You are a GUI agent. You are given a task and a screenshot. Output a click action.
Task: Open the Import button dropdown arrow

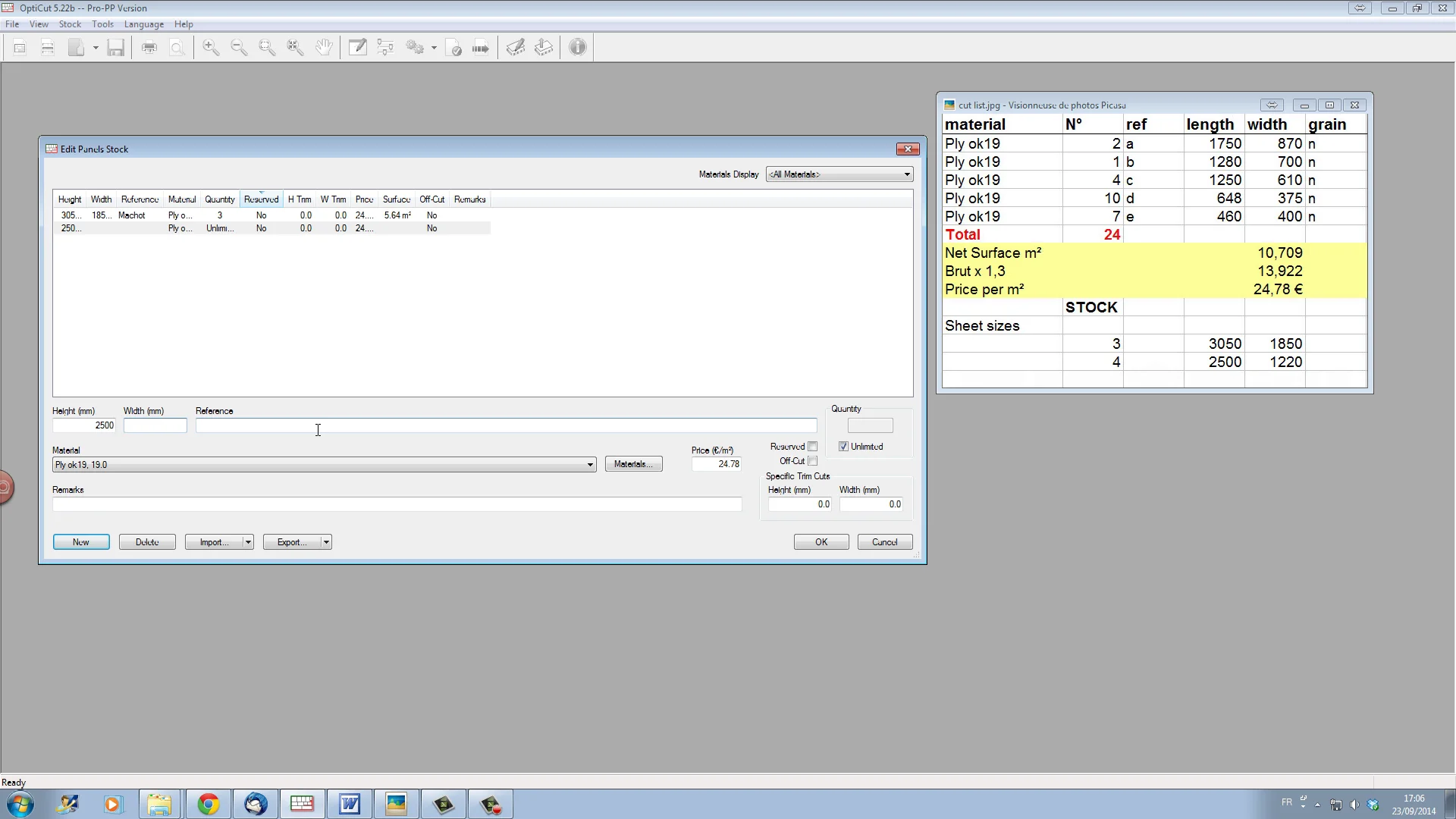point(248,542)
